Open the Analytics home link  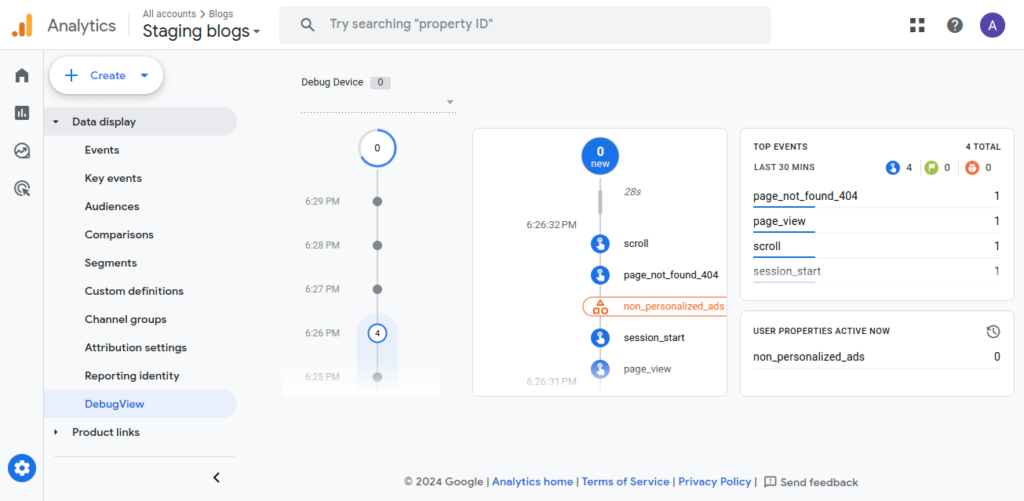pos(532,482)
